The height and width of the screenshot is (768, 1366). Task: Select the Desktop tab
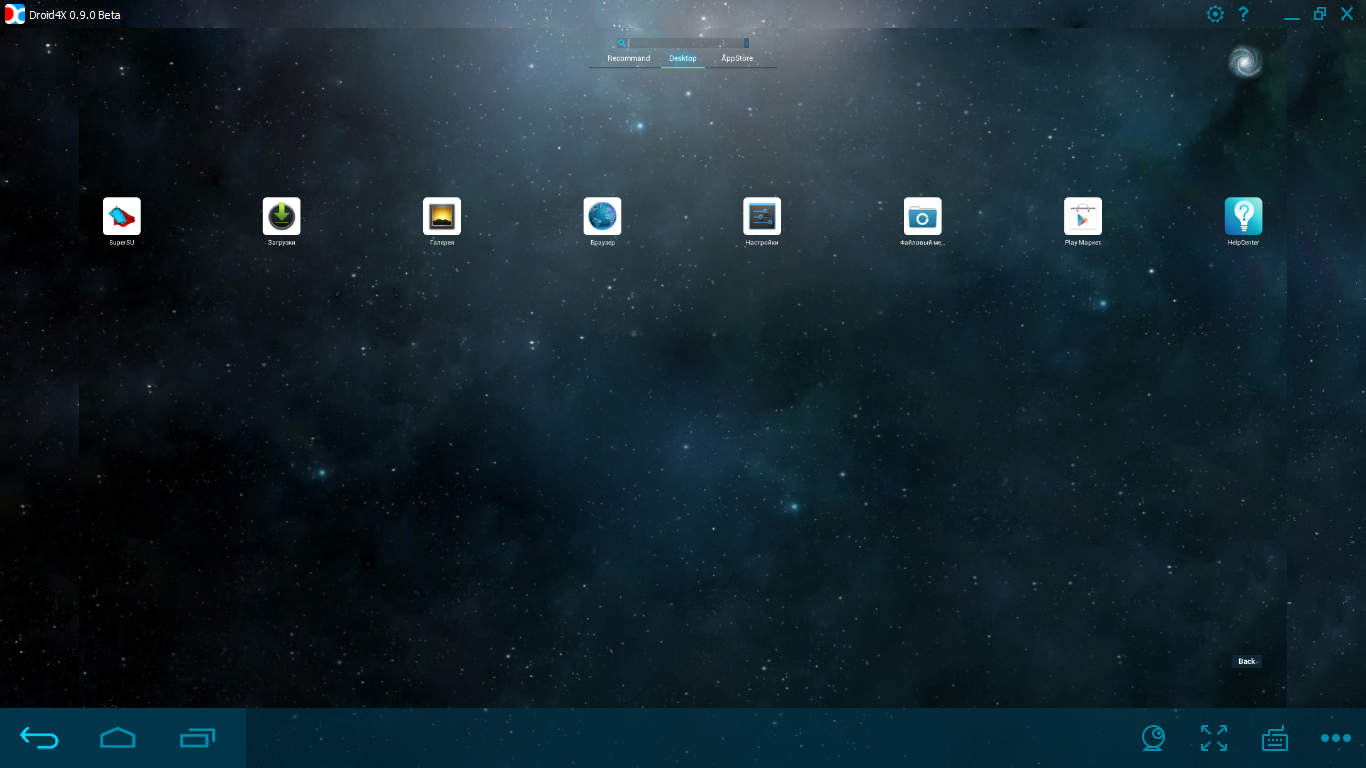tap(683, 58)
